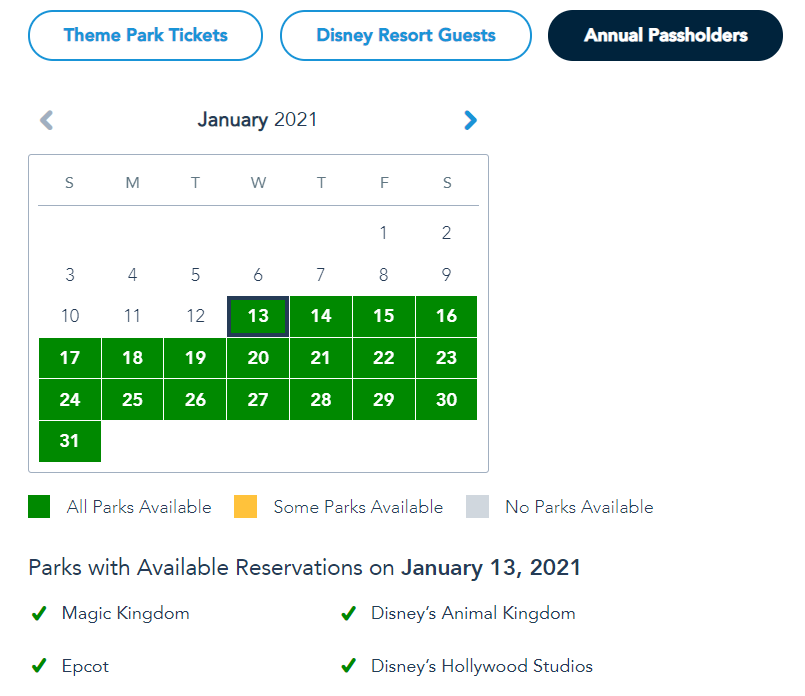Click the Epcot green checkmark
805x696 pixels.
point(39,666)
